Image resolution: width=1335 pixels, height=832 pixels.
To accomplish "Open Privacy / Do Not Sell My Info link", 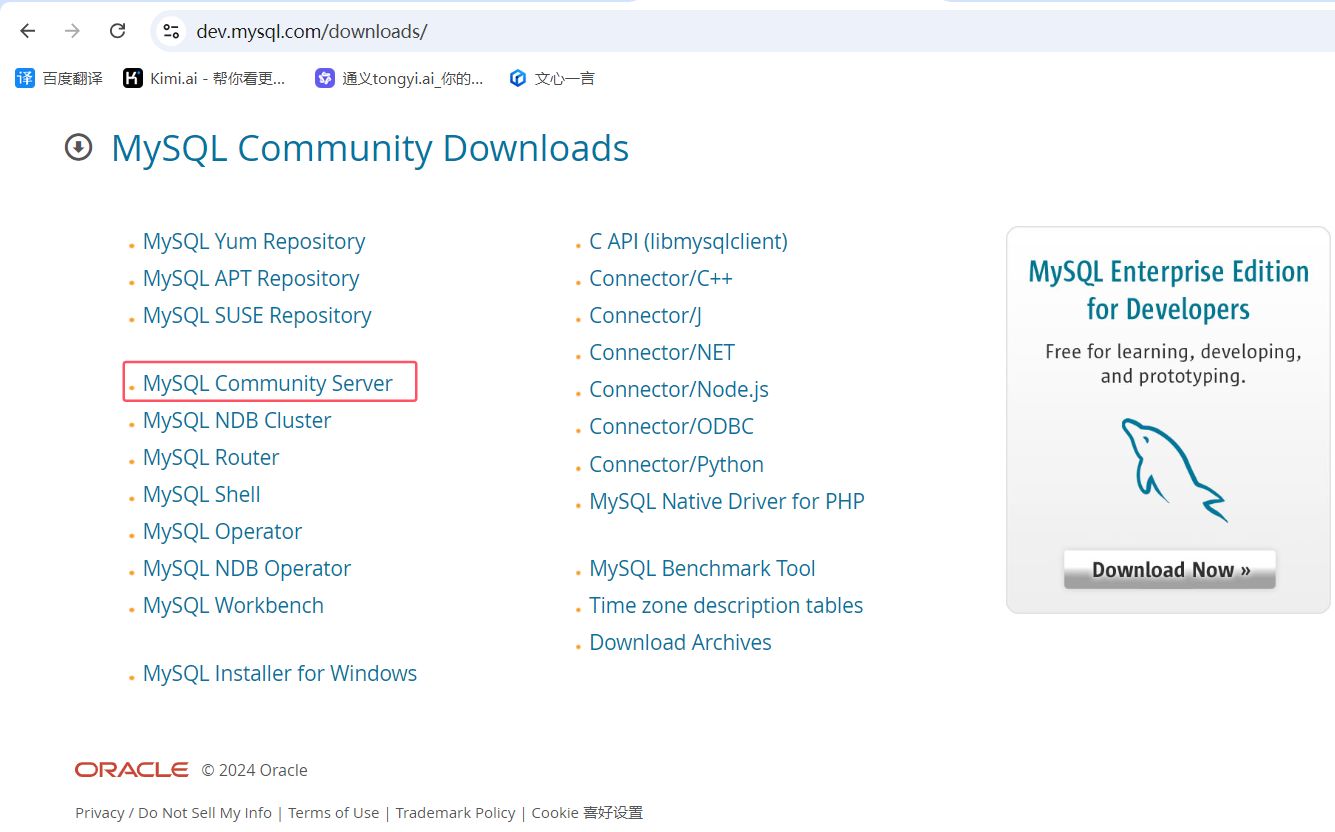I will point(173,812).
